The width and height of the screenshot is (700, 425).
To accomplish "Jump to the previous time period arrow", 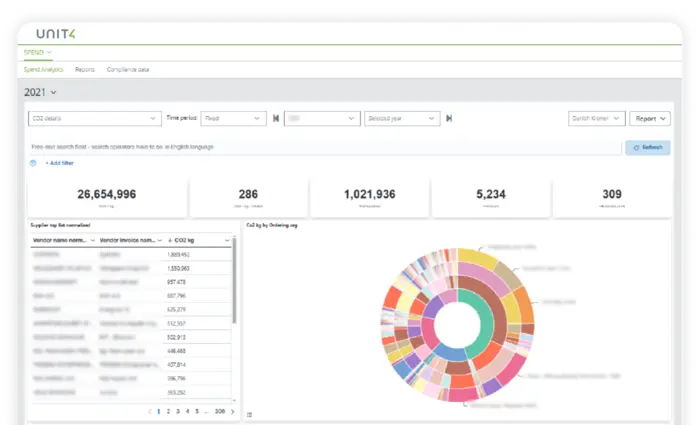I will click(x=276, y=118).
